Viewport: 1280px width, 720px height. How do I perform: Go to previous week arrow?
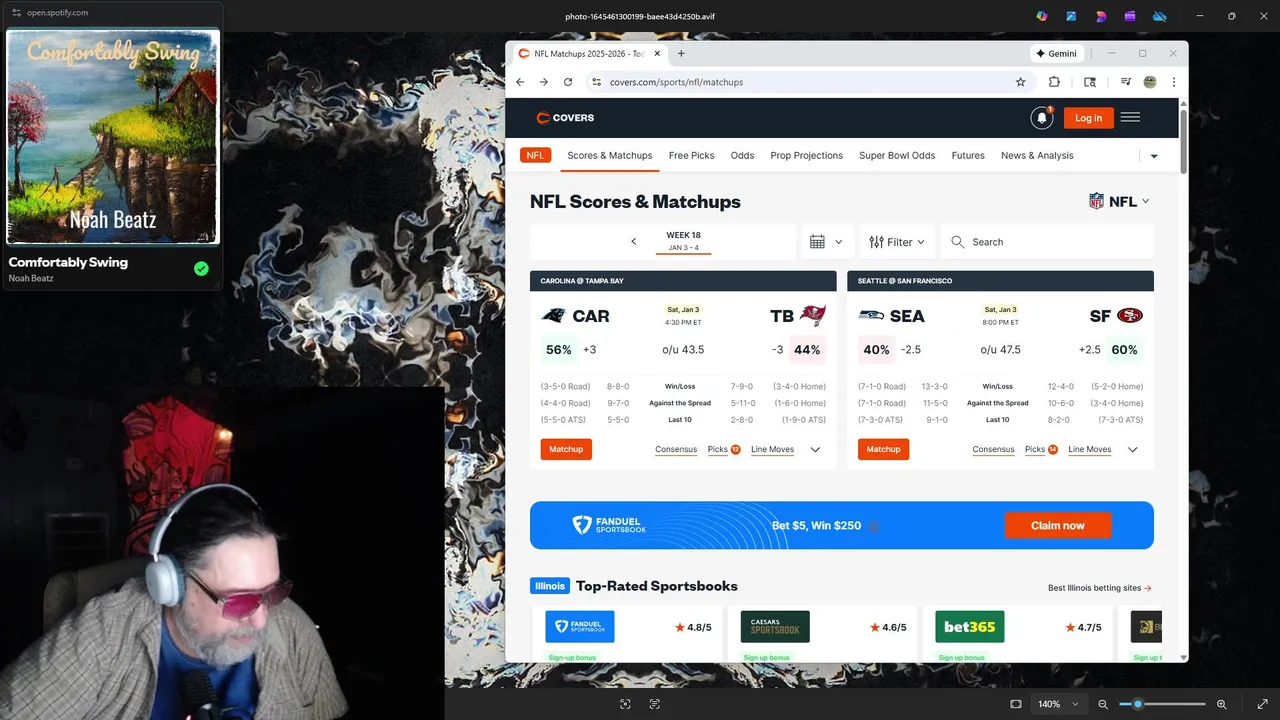click(633, 241)
